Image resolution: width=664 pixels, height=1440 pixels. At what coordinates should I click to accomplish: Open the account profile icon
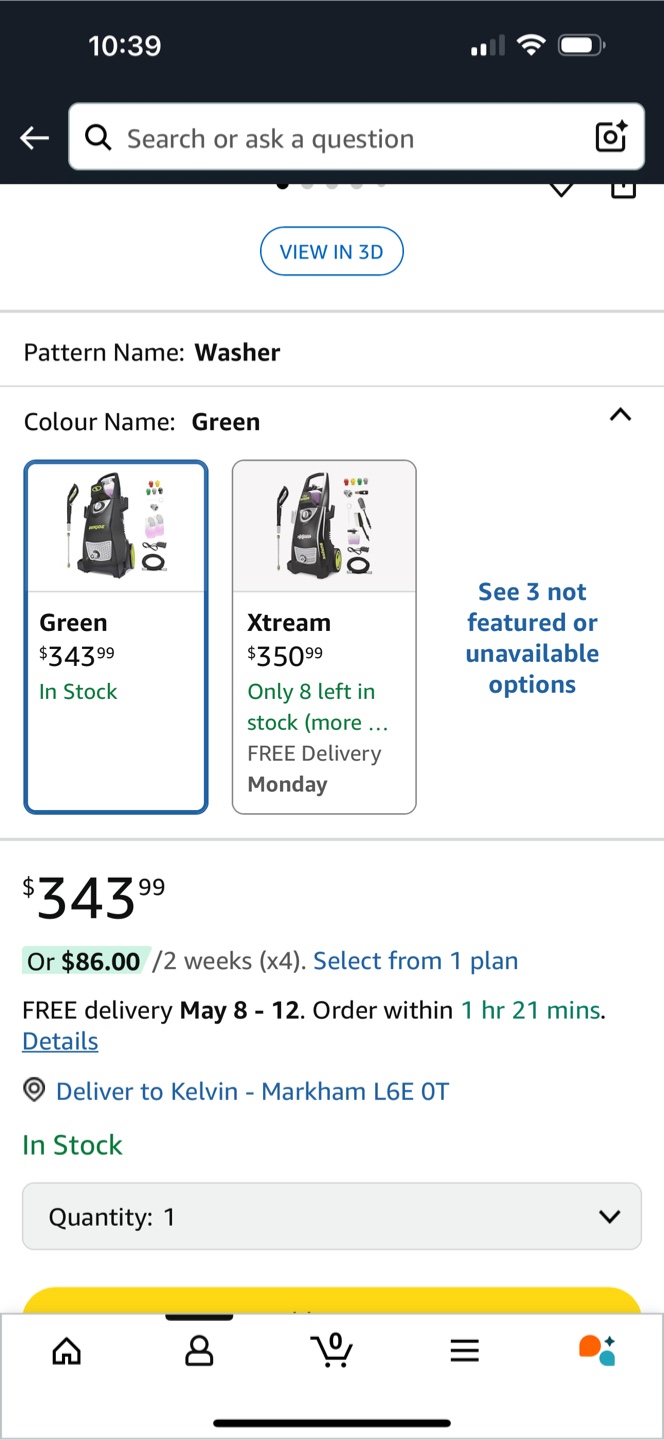click(199, 1351)
